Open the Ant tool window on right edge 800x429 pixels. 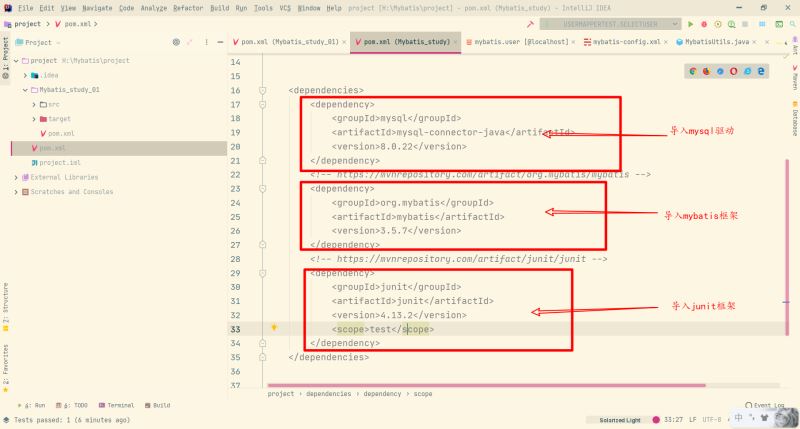[x=795, y=46]
